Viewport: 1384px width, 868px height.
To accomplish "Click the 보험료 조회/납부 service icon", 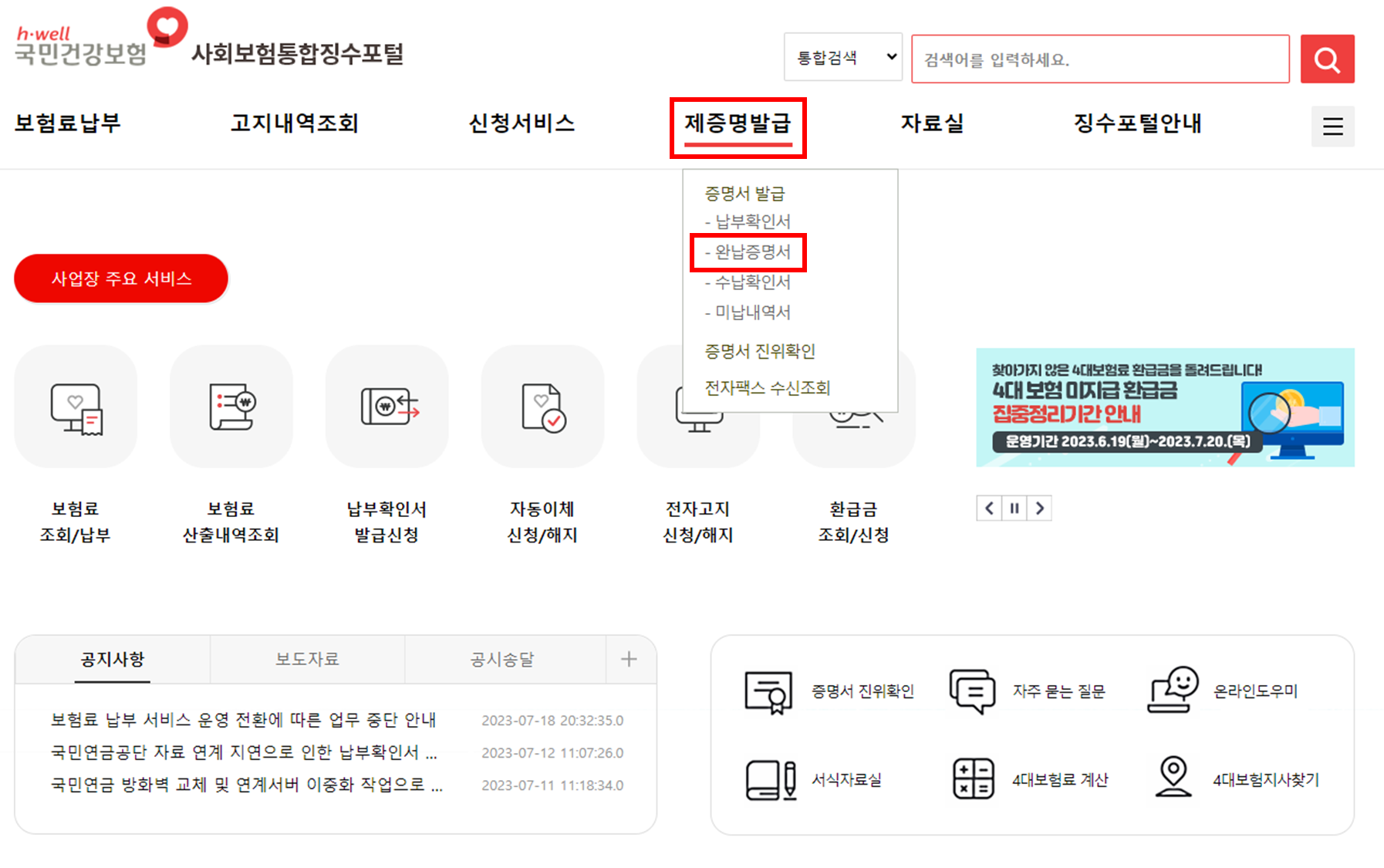I will tap(76, 407).
